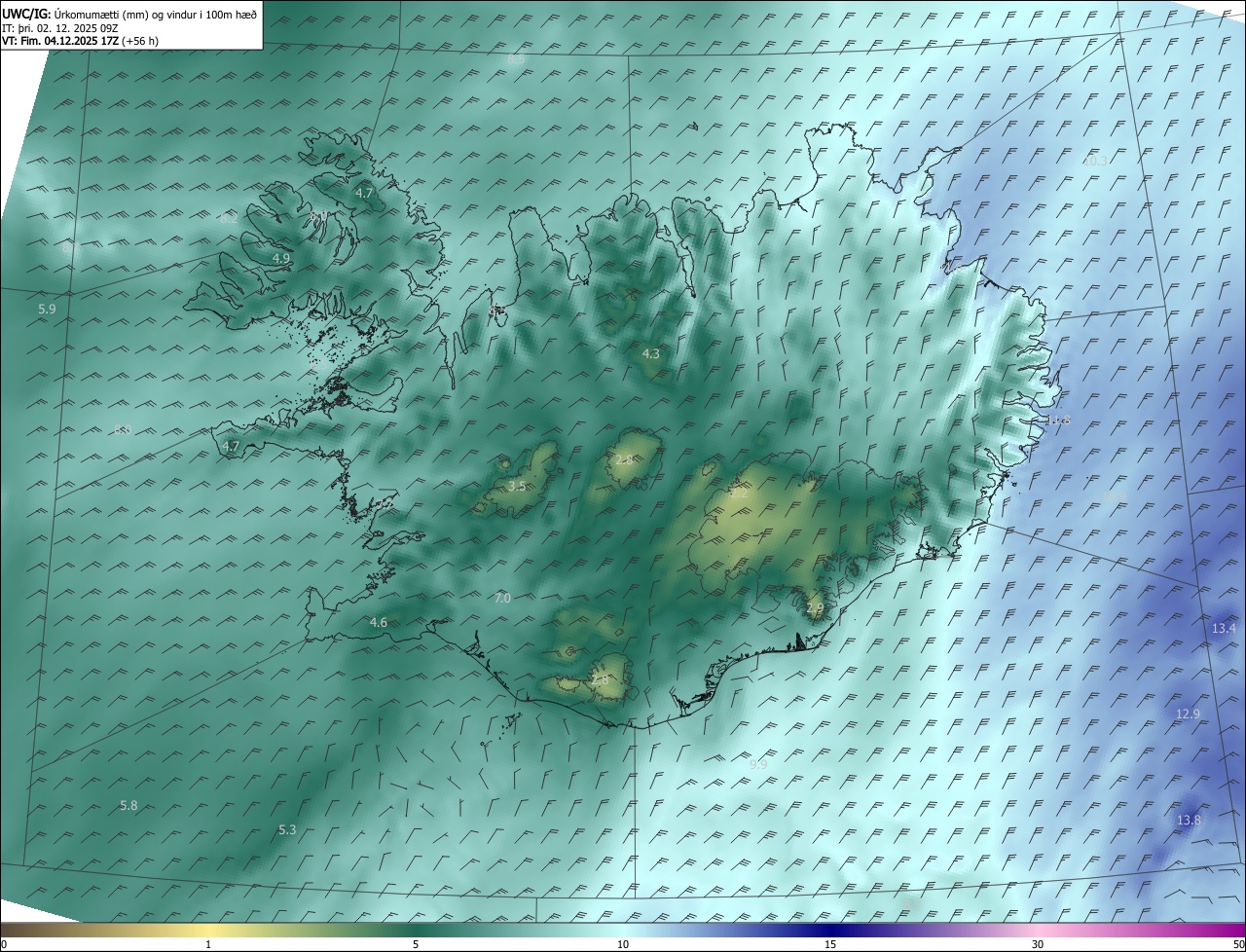Click the 5.9 value off the west coast
This screenshot has height=952, width=1246.
click(47, 310)
